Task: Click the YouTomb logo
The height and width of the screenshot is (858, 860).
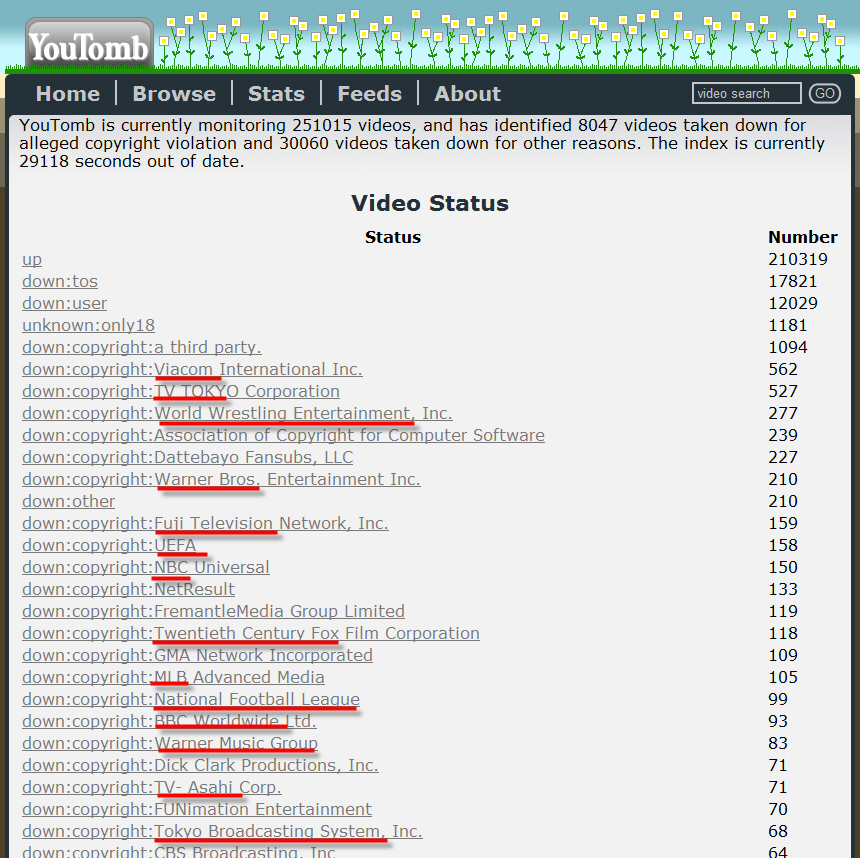Action: click(x=89, y=44)
